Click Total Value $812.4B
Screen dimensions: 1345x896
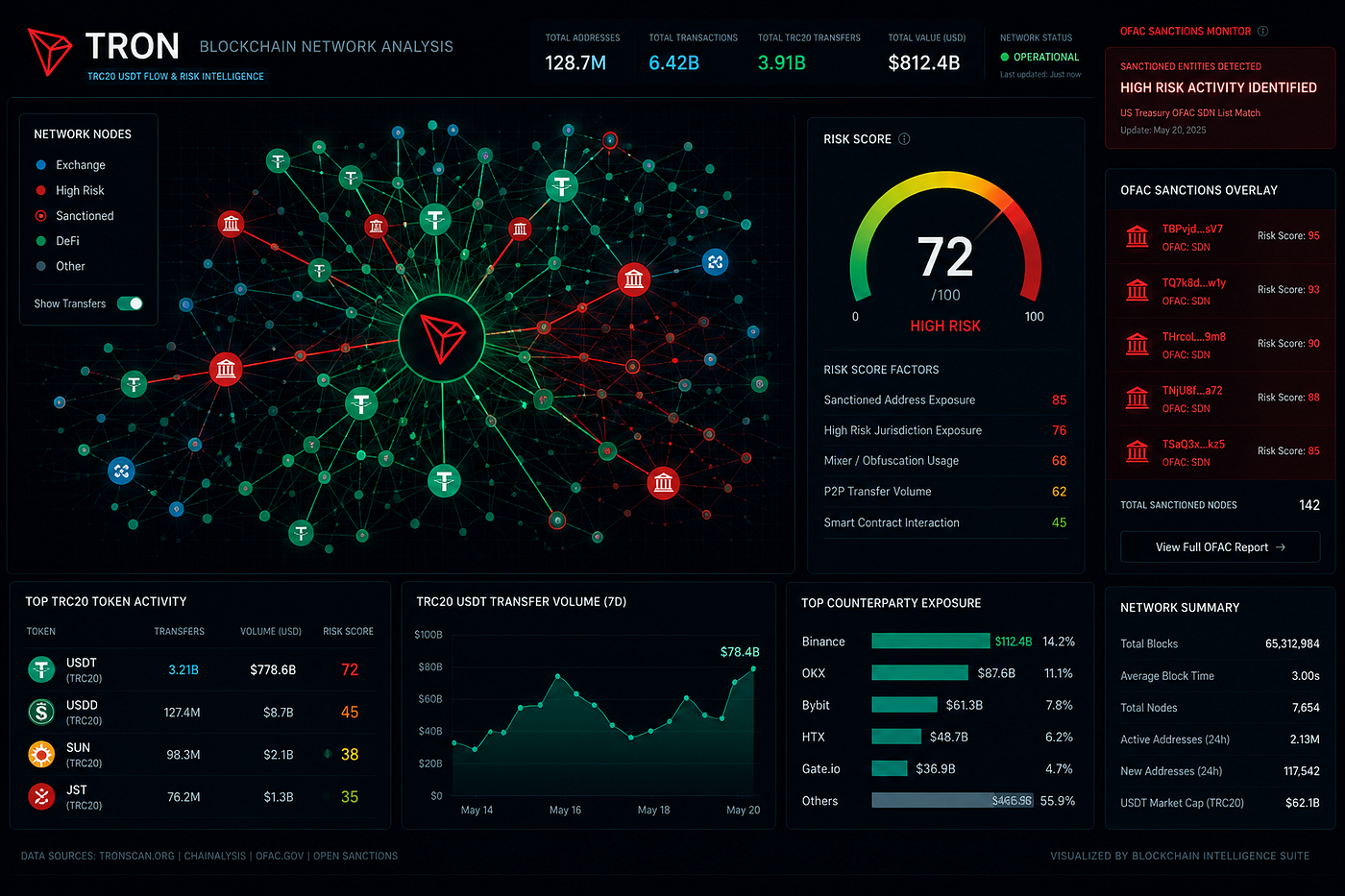pyautogui.click(x=924, y=63)
